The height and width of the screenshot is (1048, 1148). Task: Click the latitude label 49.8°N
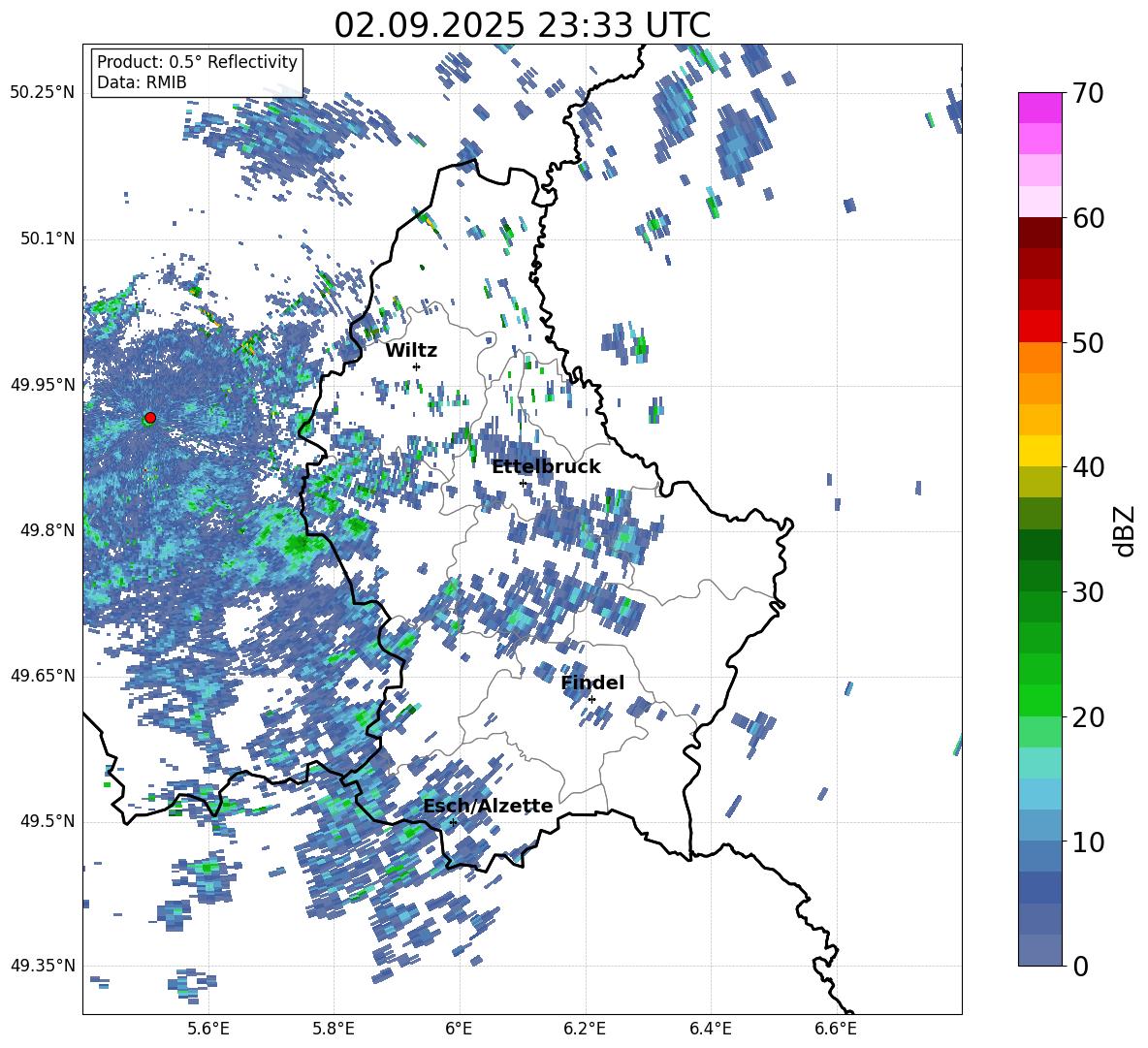(47, 530)
